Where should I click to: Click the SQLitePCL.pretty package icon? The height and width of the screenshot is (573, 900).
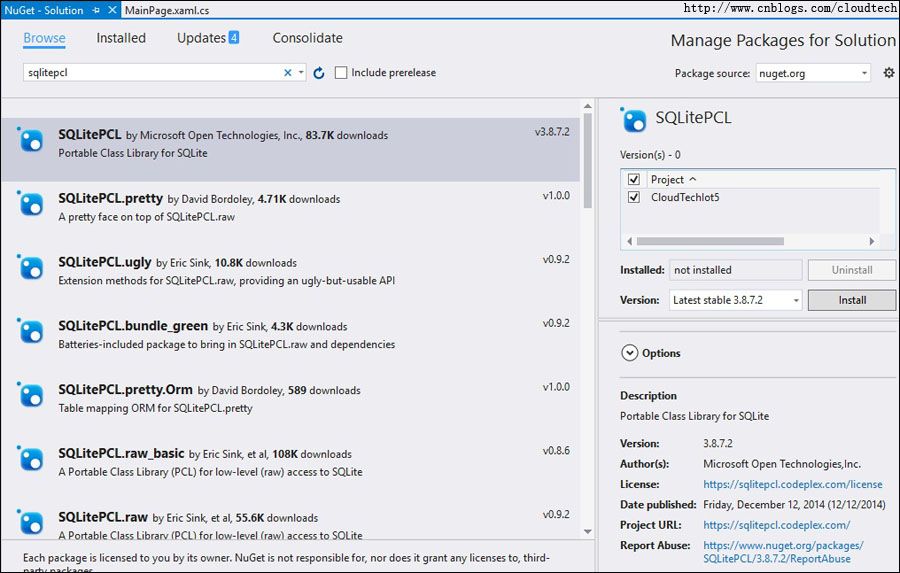(x=30, y=203)
